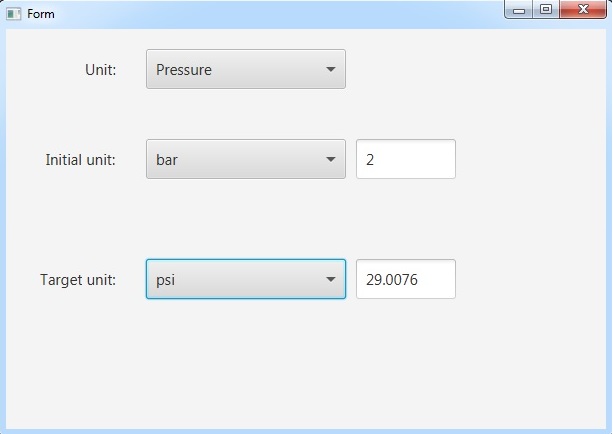Click the "psi" text in Target unit selector

(x=166, y=280)
